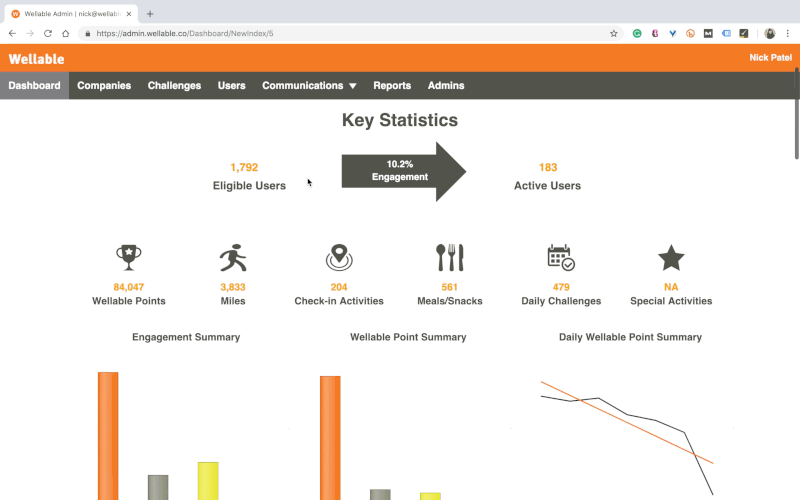Click the Active Users label
Viewport: 800px width, 500px height.
point(547,186)
